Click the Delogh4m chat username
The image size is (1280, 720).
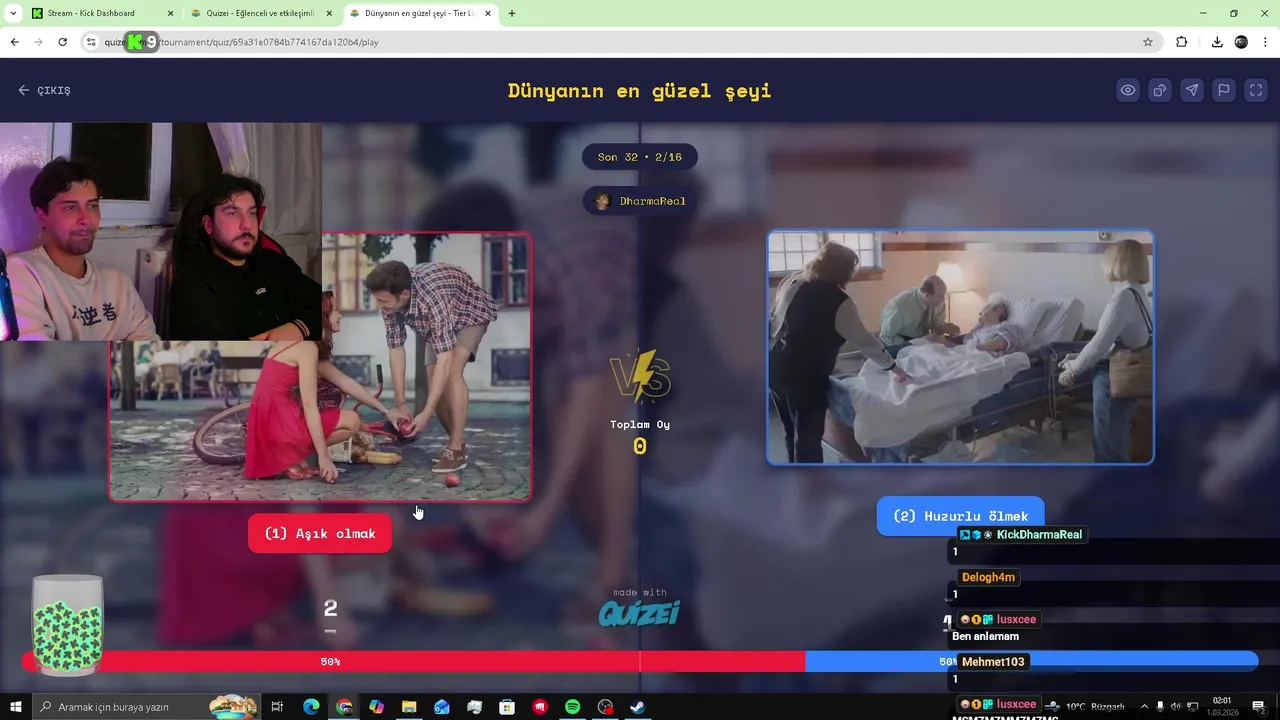[988, 577]
